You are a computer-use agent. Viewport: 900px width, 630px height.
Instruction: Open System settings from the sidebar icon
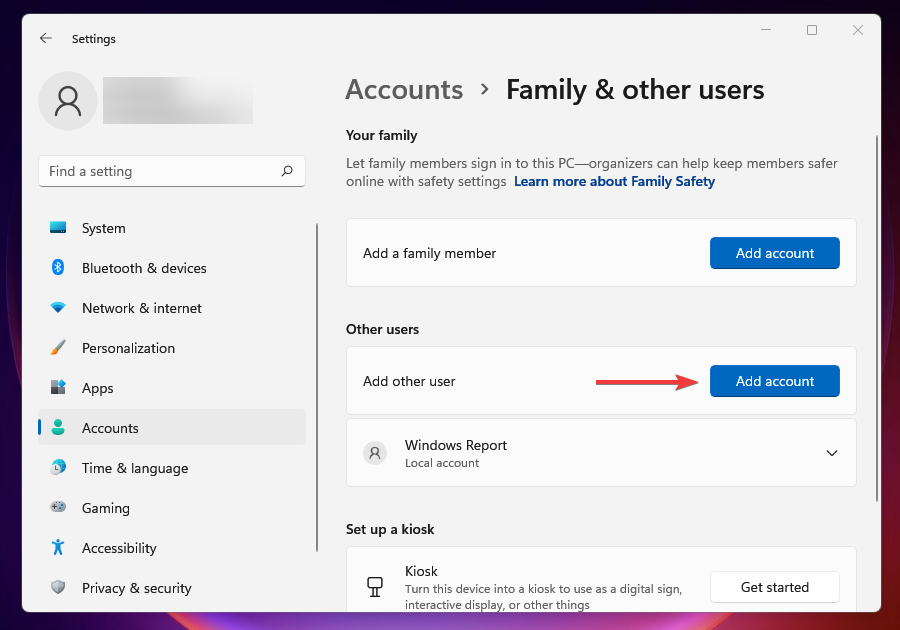pyautogui.click(x=59, y=228)
